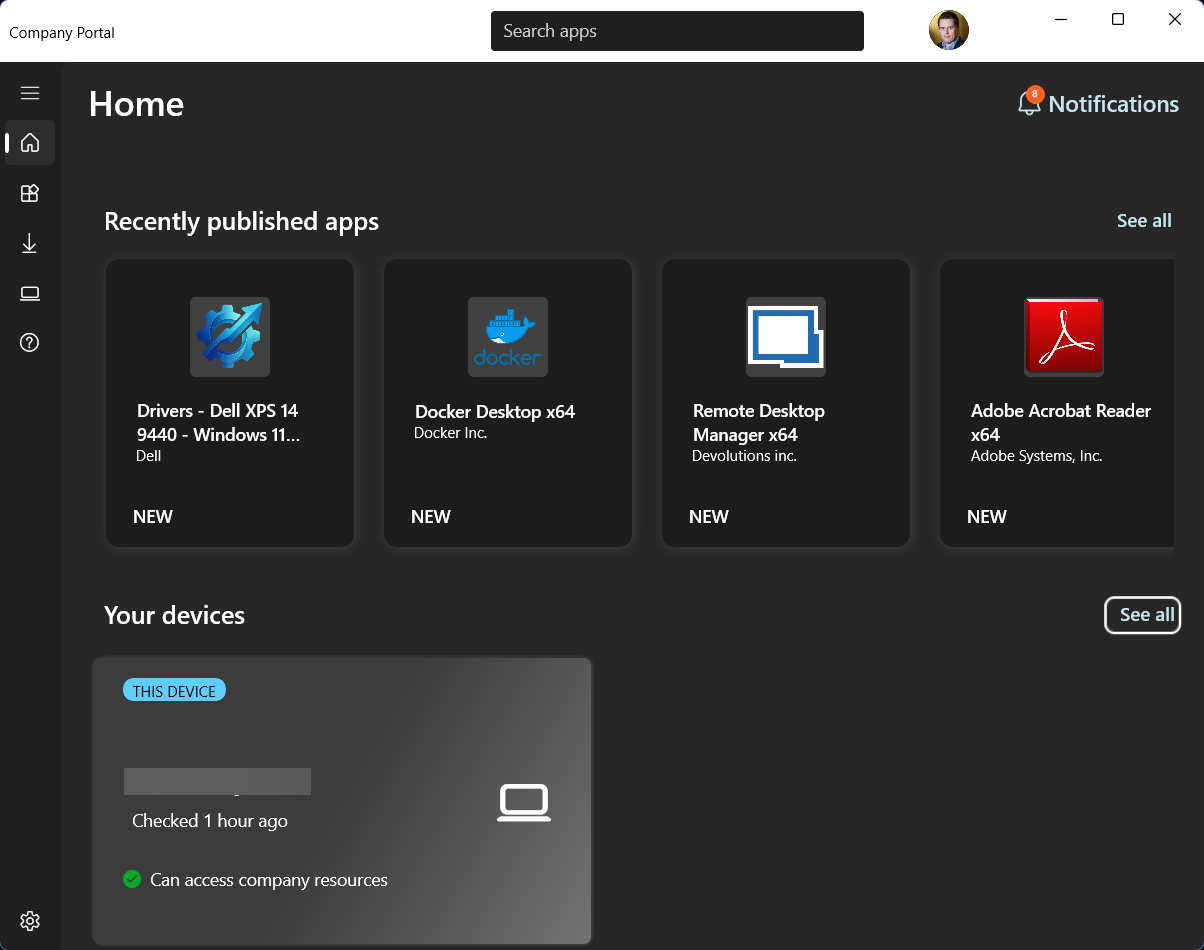This screenshot has height=950, width=1204.
Task: Click the Remote Desktop Manager icon
Action: (786, 337)
